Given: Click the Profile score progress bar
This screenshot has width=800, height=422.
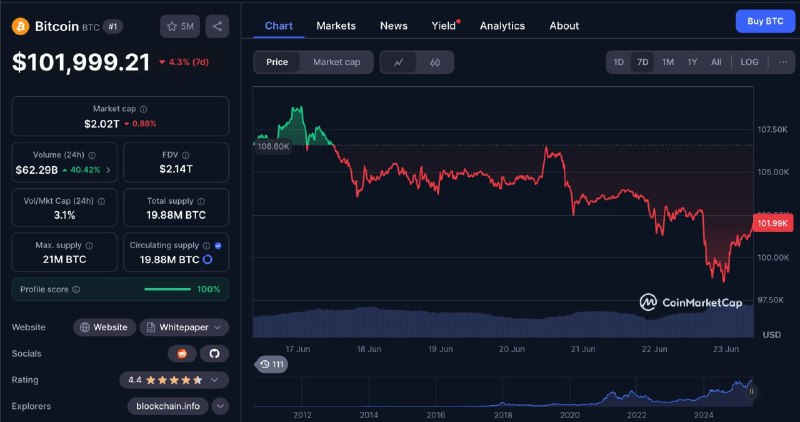Looking at the screenshot, I should pos(167,289).
